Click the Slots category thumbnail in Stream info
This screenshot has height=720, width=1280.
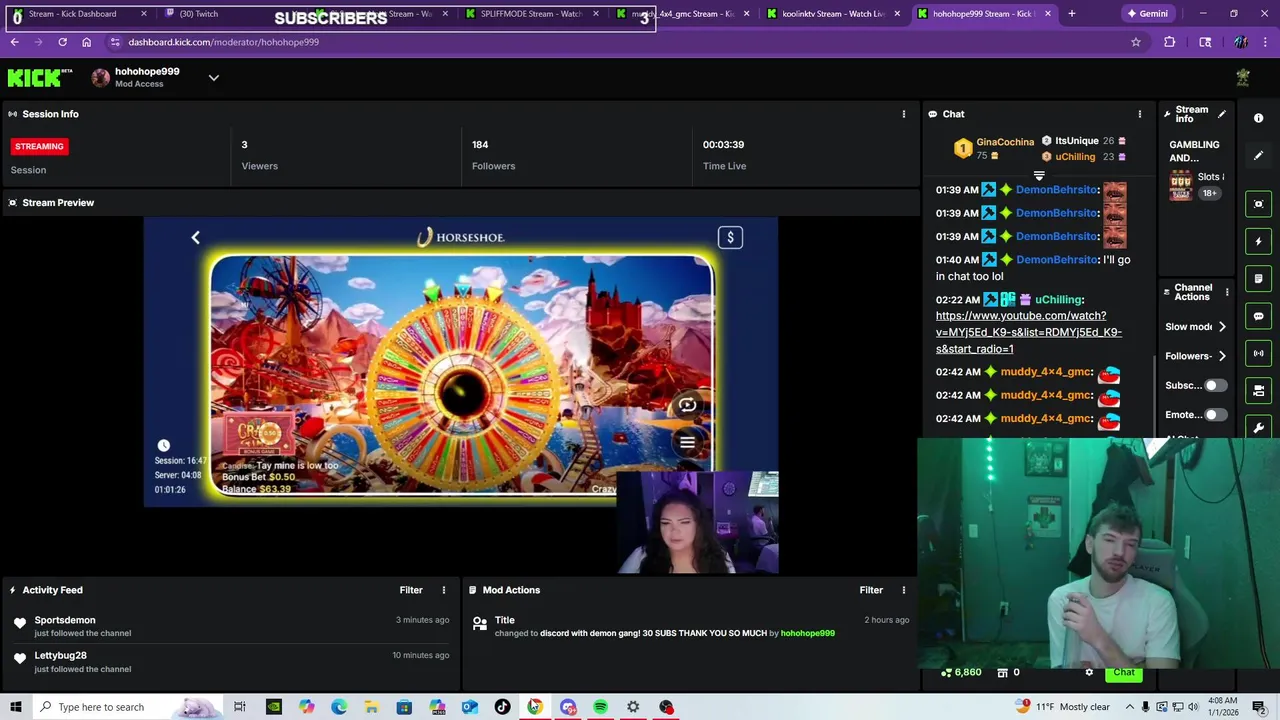click(1181, 185)
